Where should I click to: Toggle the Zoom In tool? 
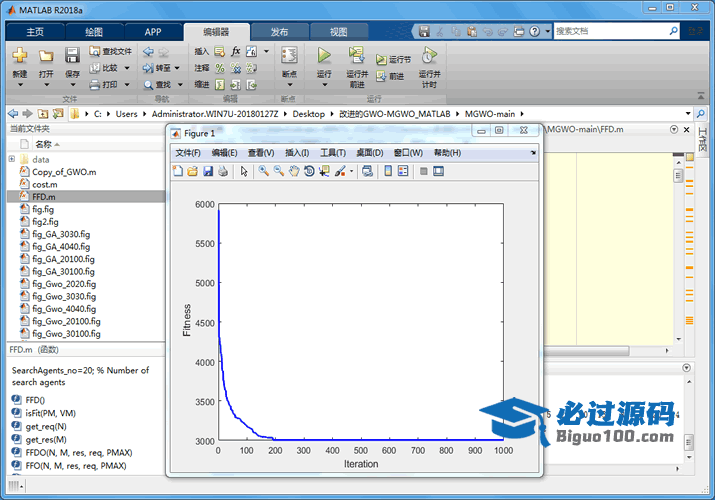point(263,171)
